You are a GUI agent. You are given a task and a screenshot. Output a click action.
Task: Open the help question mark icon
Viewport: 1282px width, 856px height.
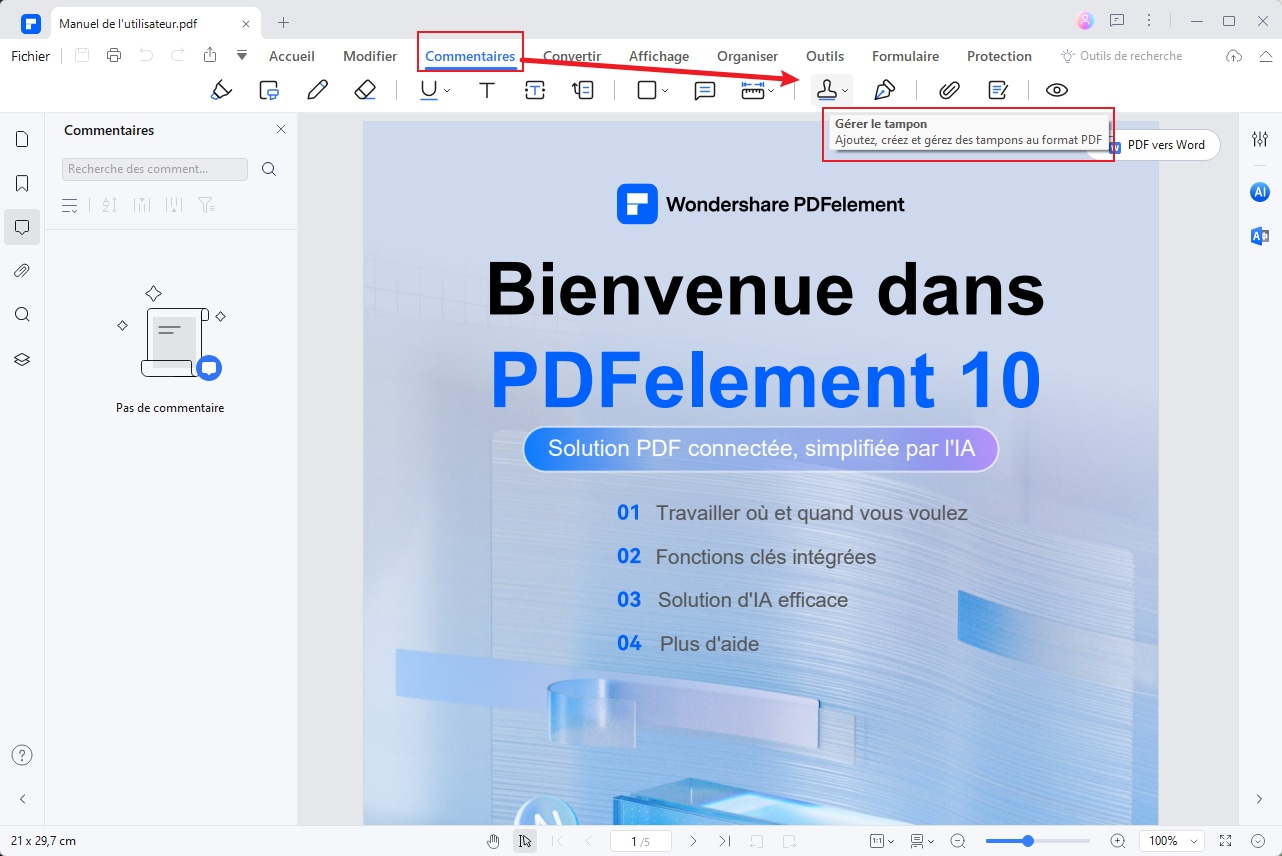point(22,755)
